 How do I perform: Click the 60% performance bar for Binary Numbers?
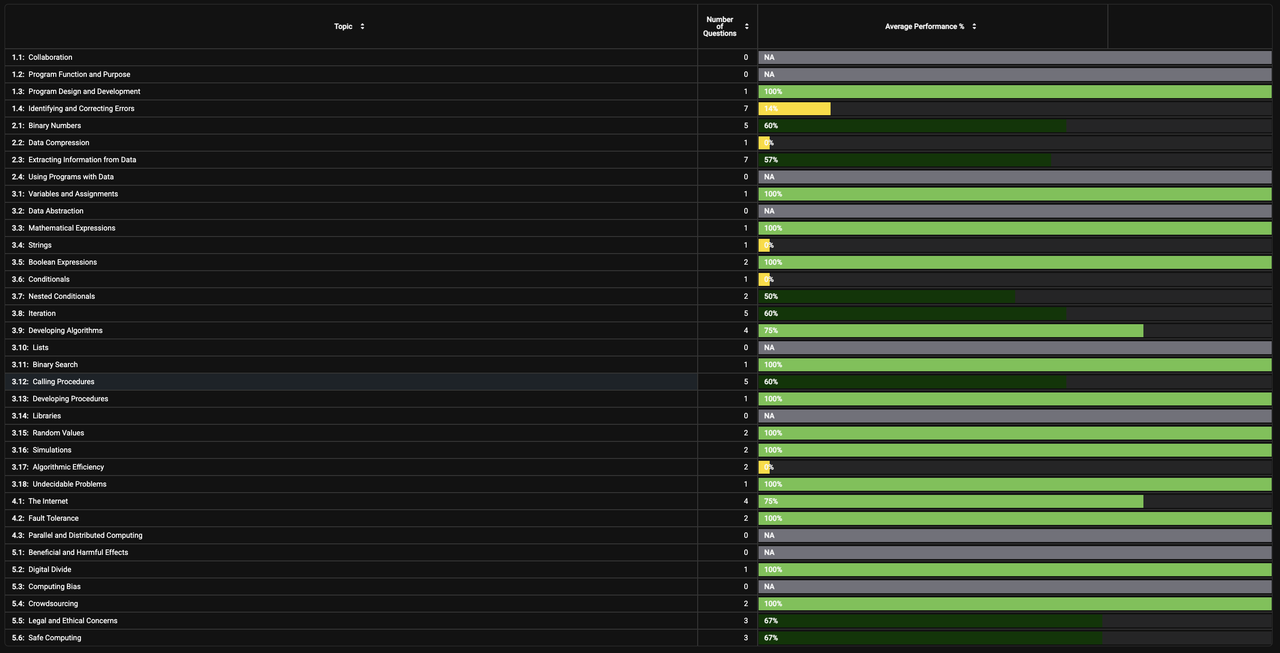pos(912,125)
